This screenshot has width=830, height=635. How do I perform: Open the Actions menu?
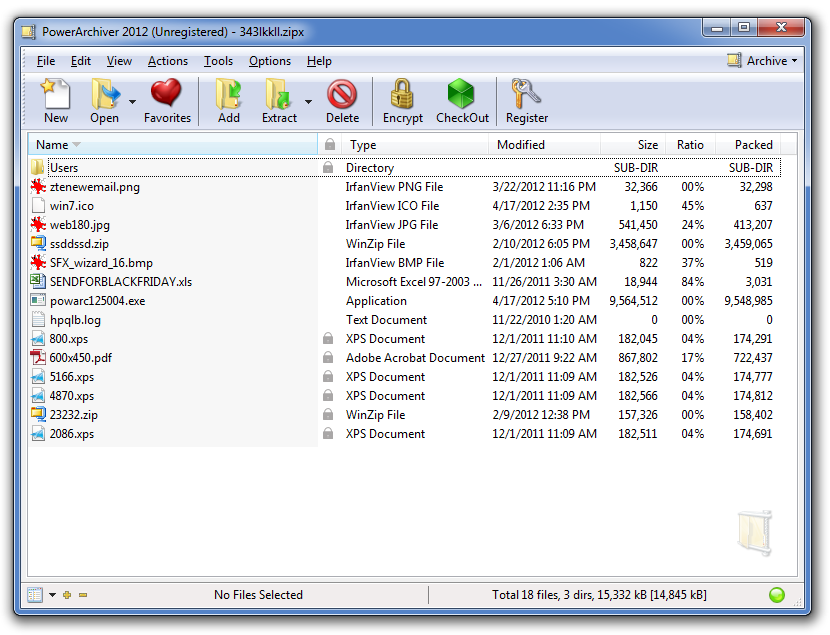click(x=168, y=61)
